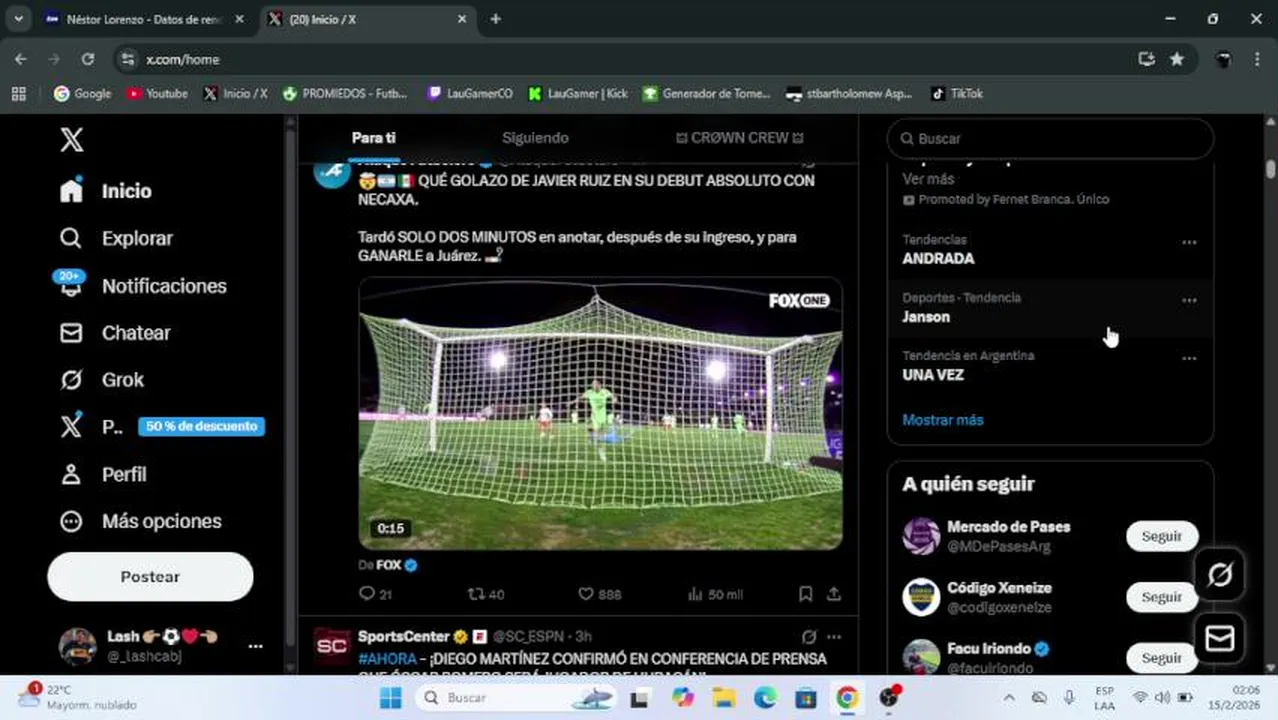Image resolution: width=1278 pixels, height=720 pixels.
Task: Follow Facu Iriondo account
Action: tap(1162, 658)
